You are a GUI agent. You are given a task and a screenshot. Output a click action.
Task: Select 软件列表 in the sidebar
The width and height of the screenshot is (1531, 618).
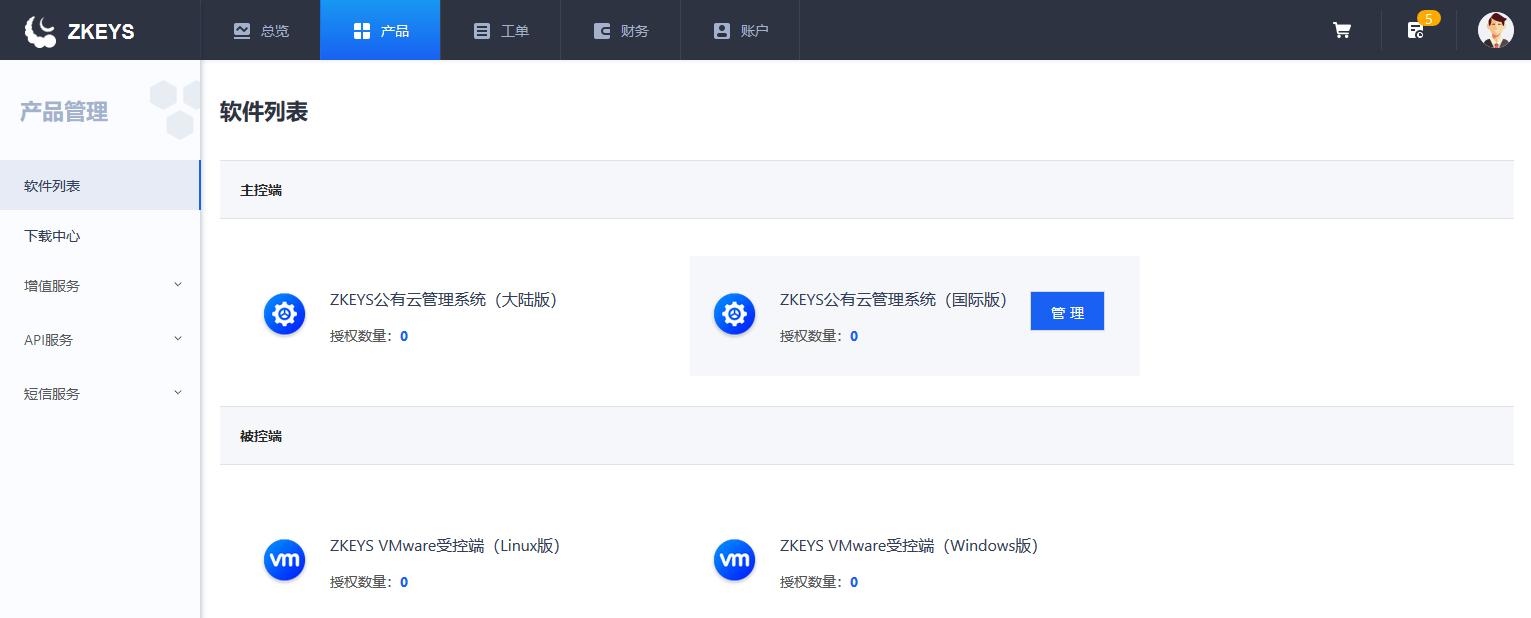[x=100, y=185]
